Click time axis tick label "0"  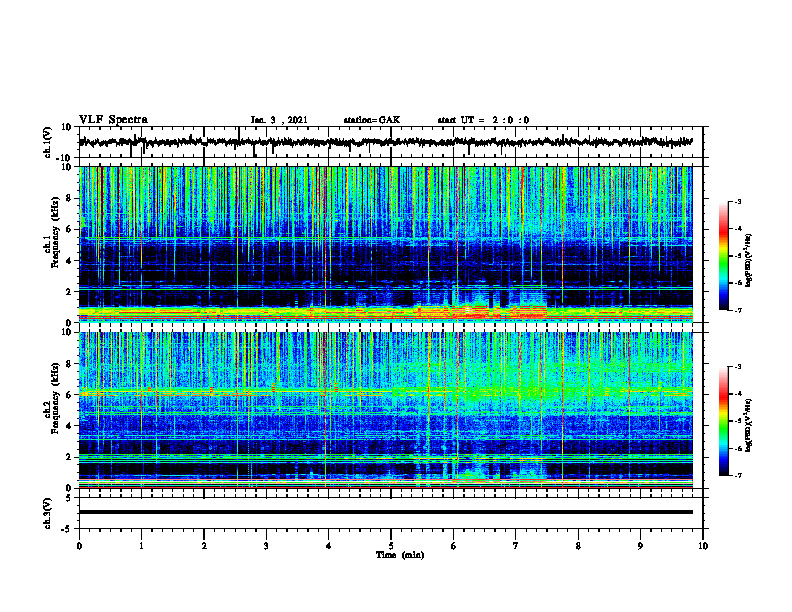(x=79, y=546)
